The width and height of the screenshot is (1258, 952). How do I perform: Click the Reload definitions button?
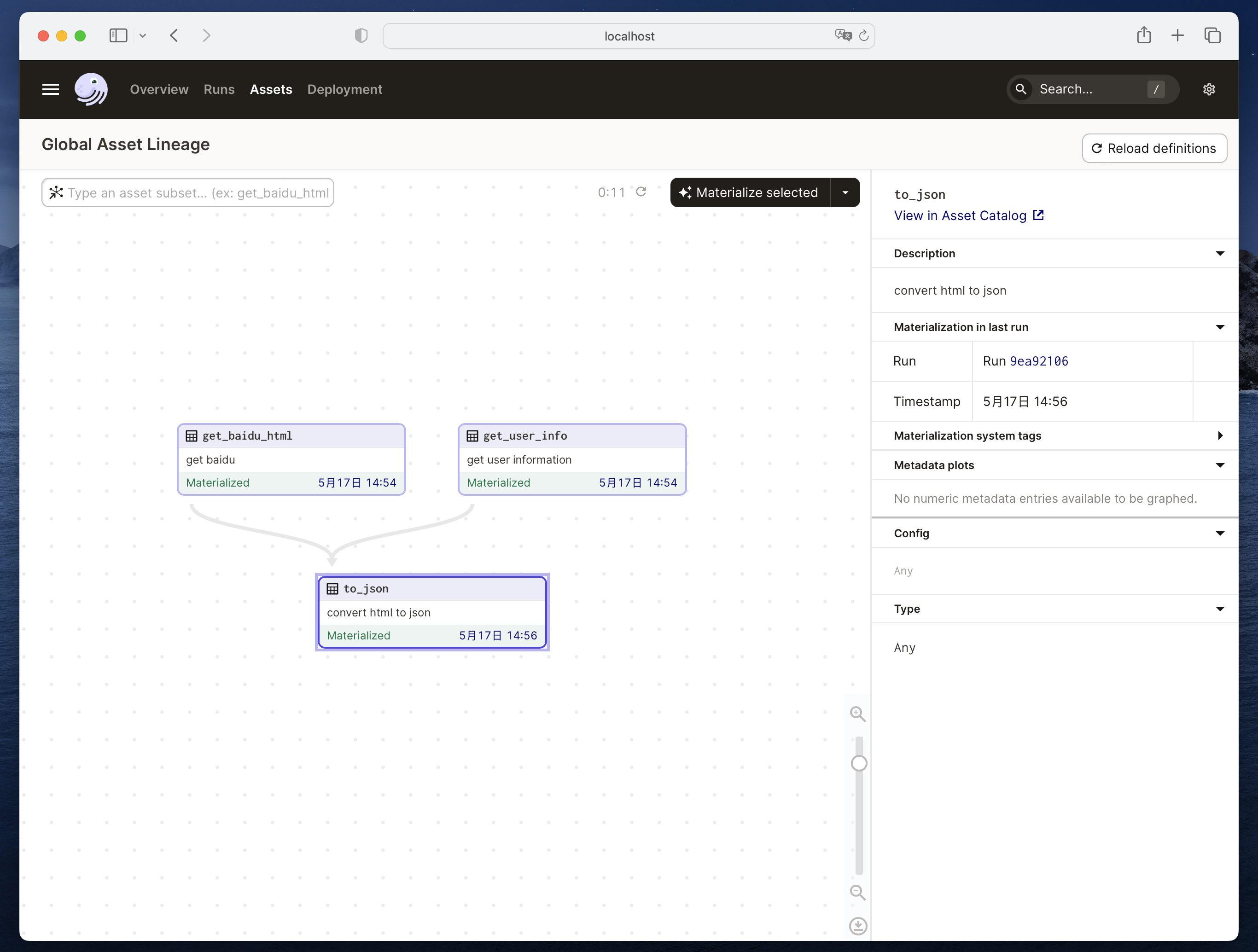(1154, 148)
